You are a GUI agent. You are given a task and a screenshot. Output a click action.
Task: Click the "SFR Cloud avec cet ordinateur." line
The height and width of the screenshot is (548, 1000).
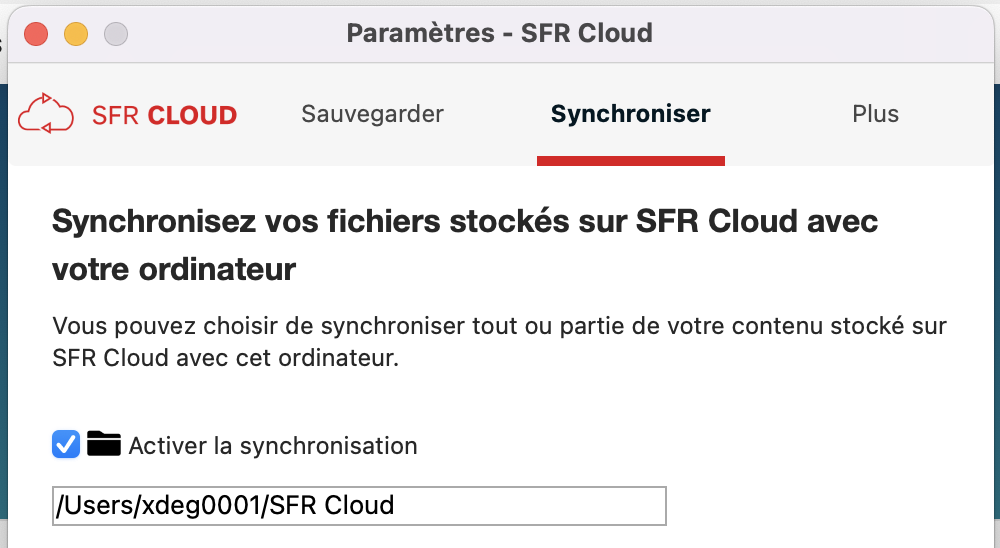pyautogui.click(x=225, y=358)
